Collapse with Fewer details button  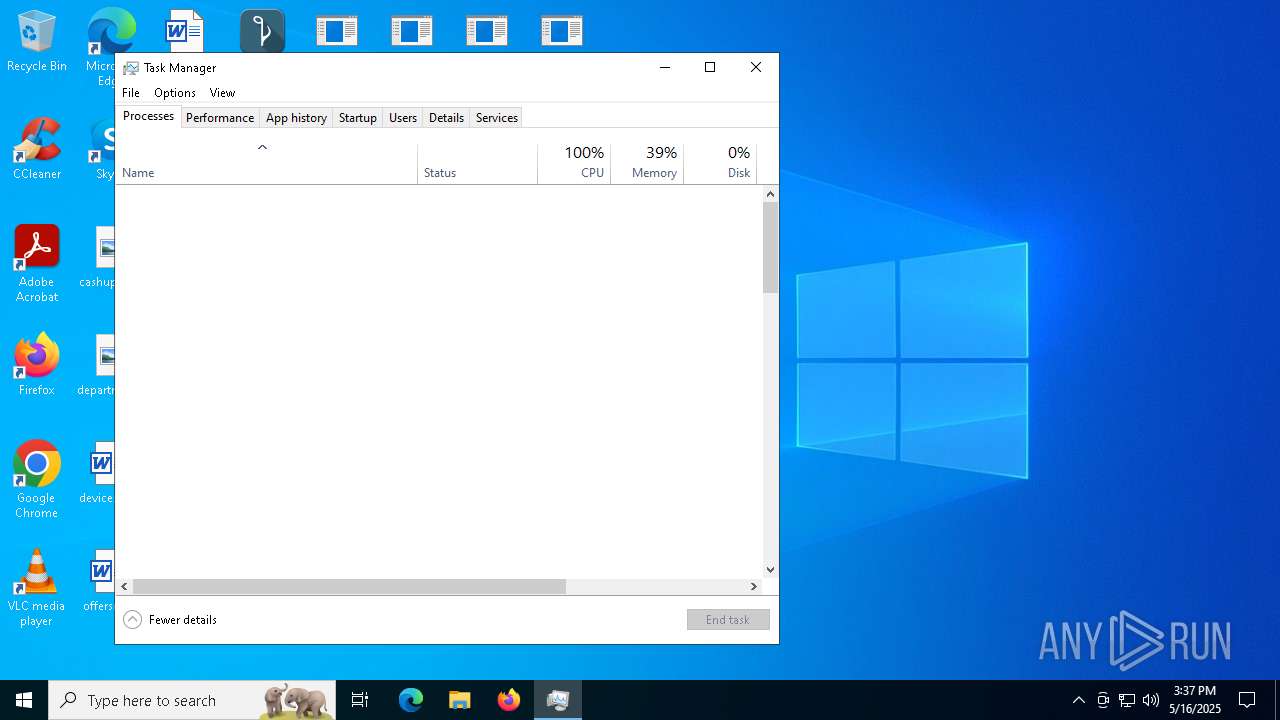[170, 620]
